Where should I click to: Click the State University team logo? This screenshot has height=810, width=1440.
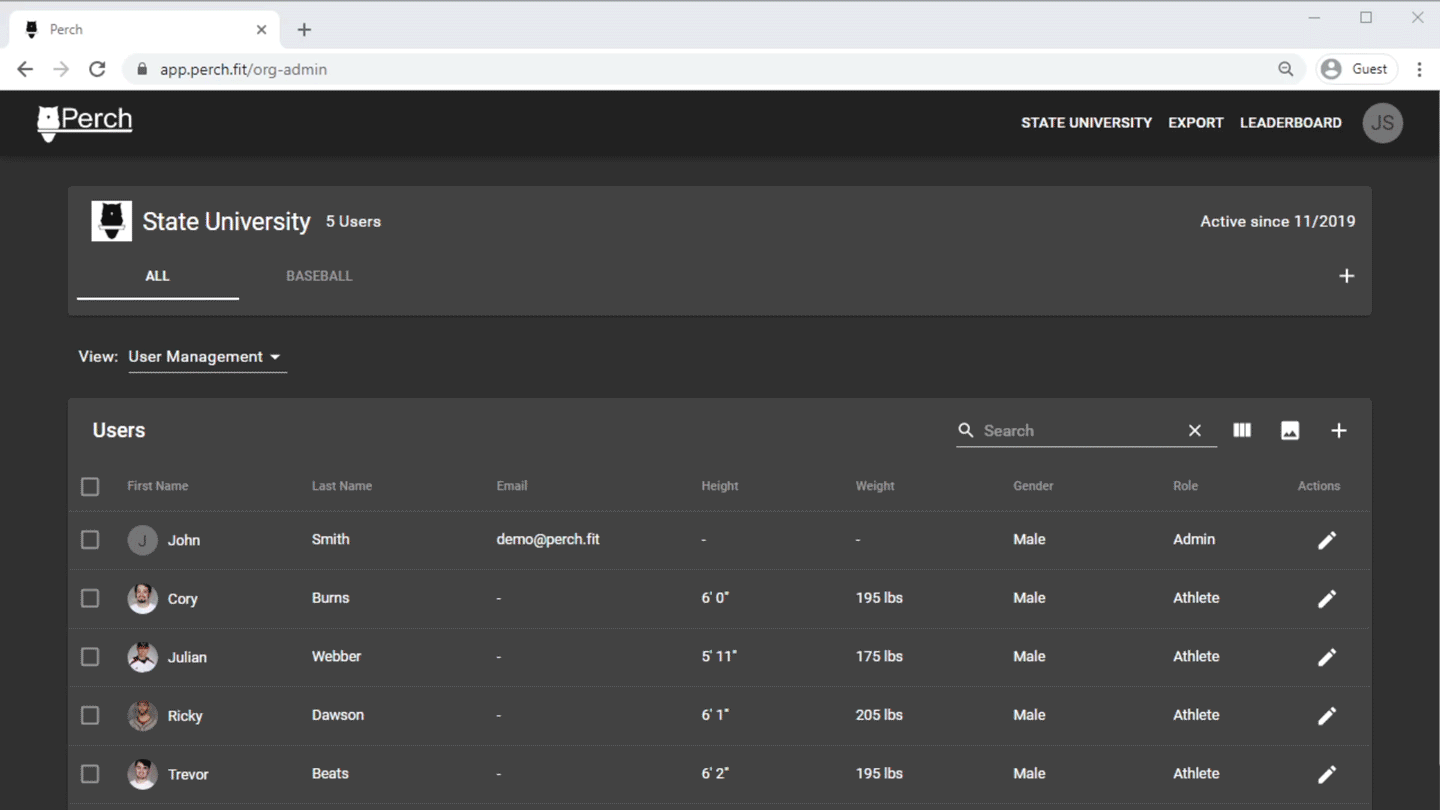coord(111,221)
